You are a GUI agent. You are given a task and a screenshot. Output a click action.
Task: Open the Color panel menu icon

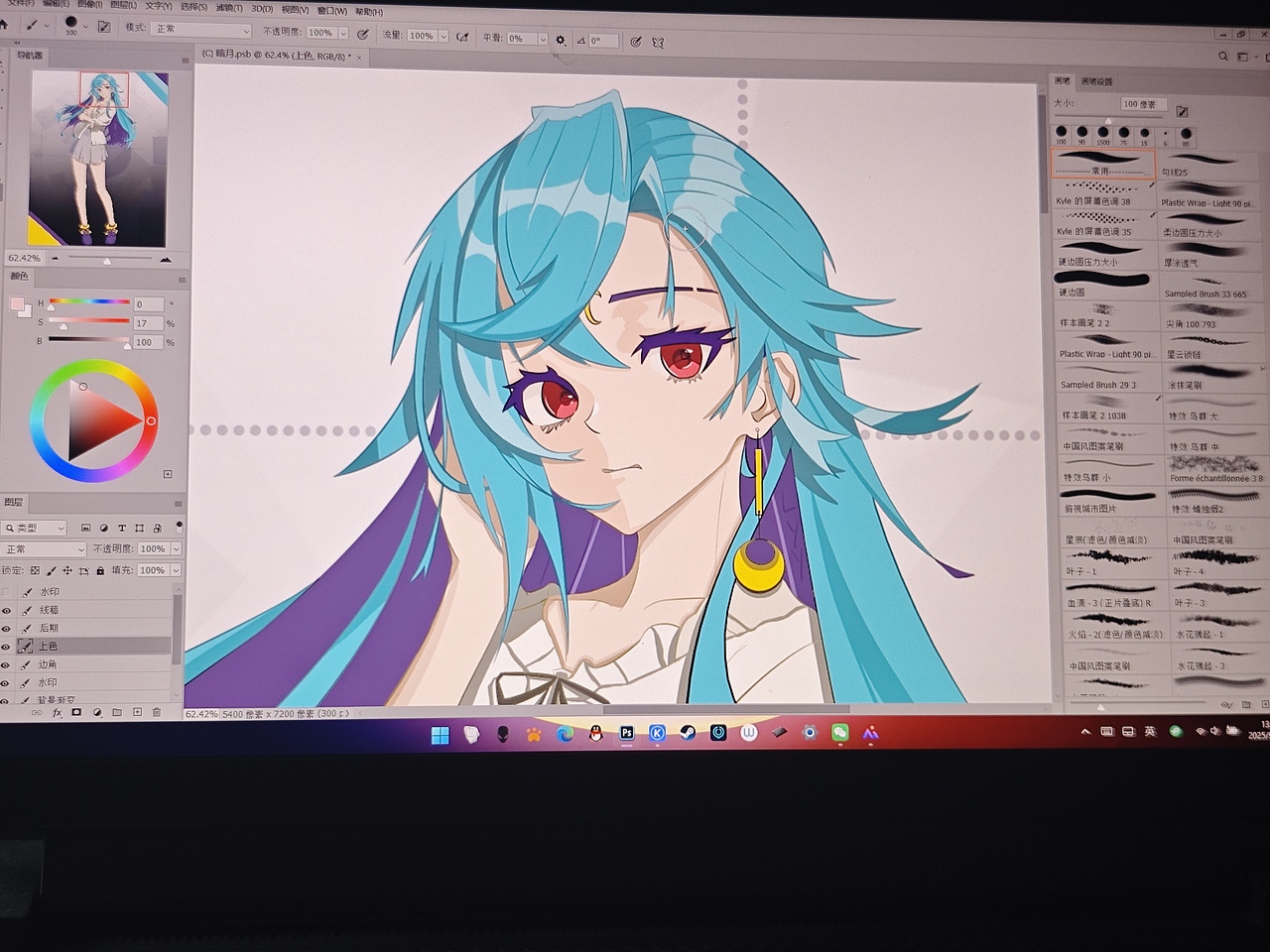point(182,280)
